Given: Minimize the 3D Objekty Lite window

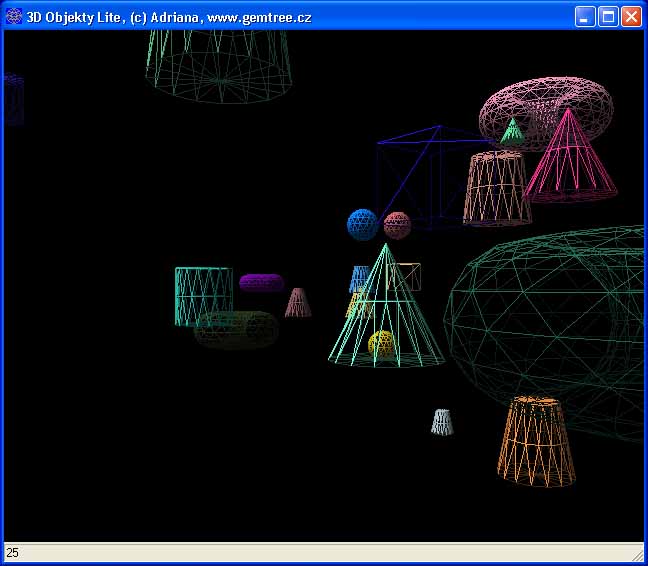Looking at the screenshot, I should pos(585,16).
